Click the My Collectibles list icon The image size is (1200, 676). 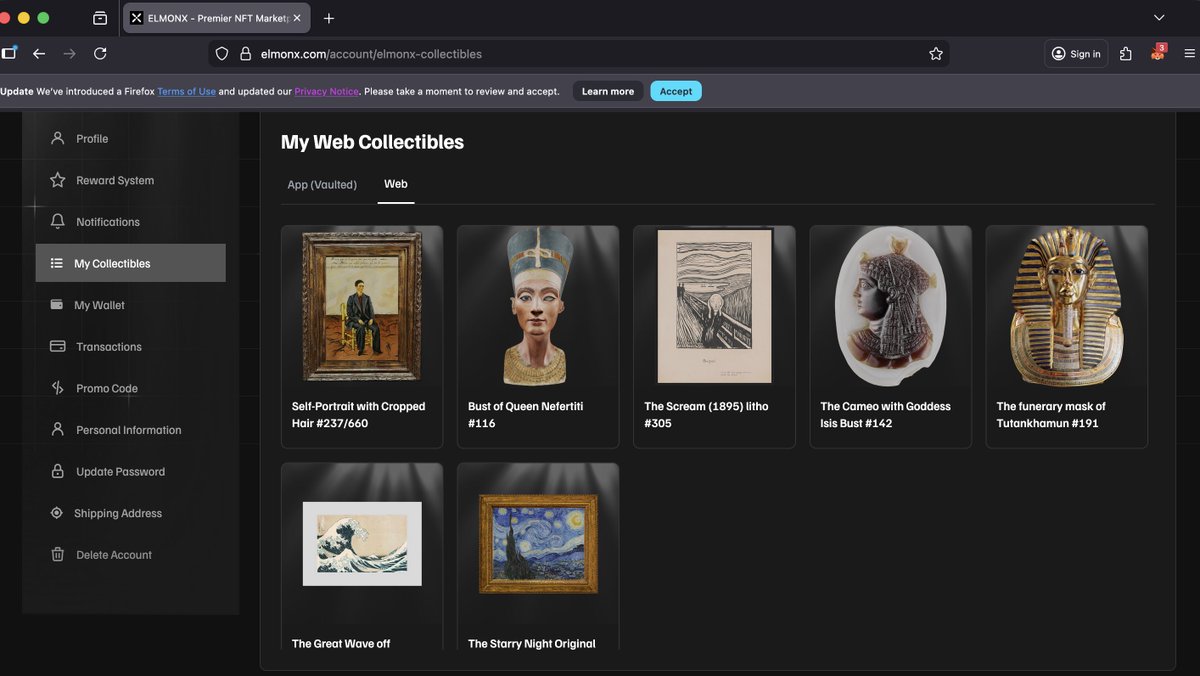click(x=56, y=263)
